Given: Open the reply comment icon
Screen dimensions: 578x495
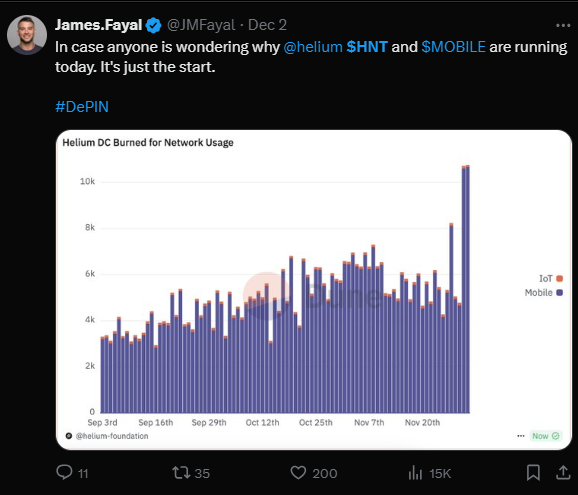Looking at the screenshot, I should (65, 472).
